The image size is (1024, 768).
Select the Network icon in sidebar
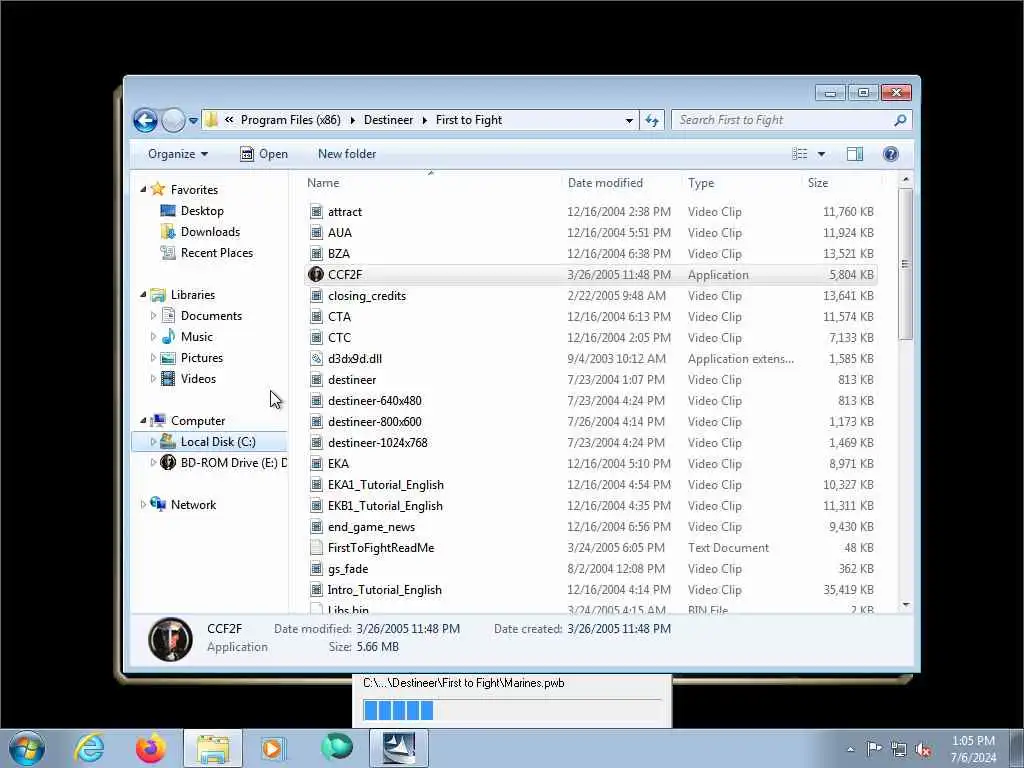(157, 504)
